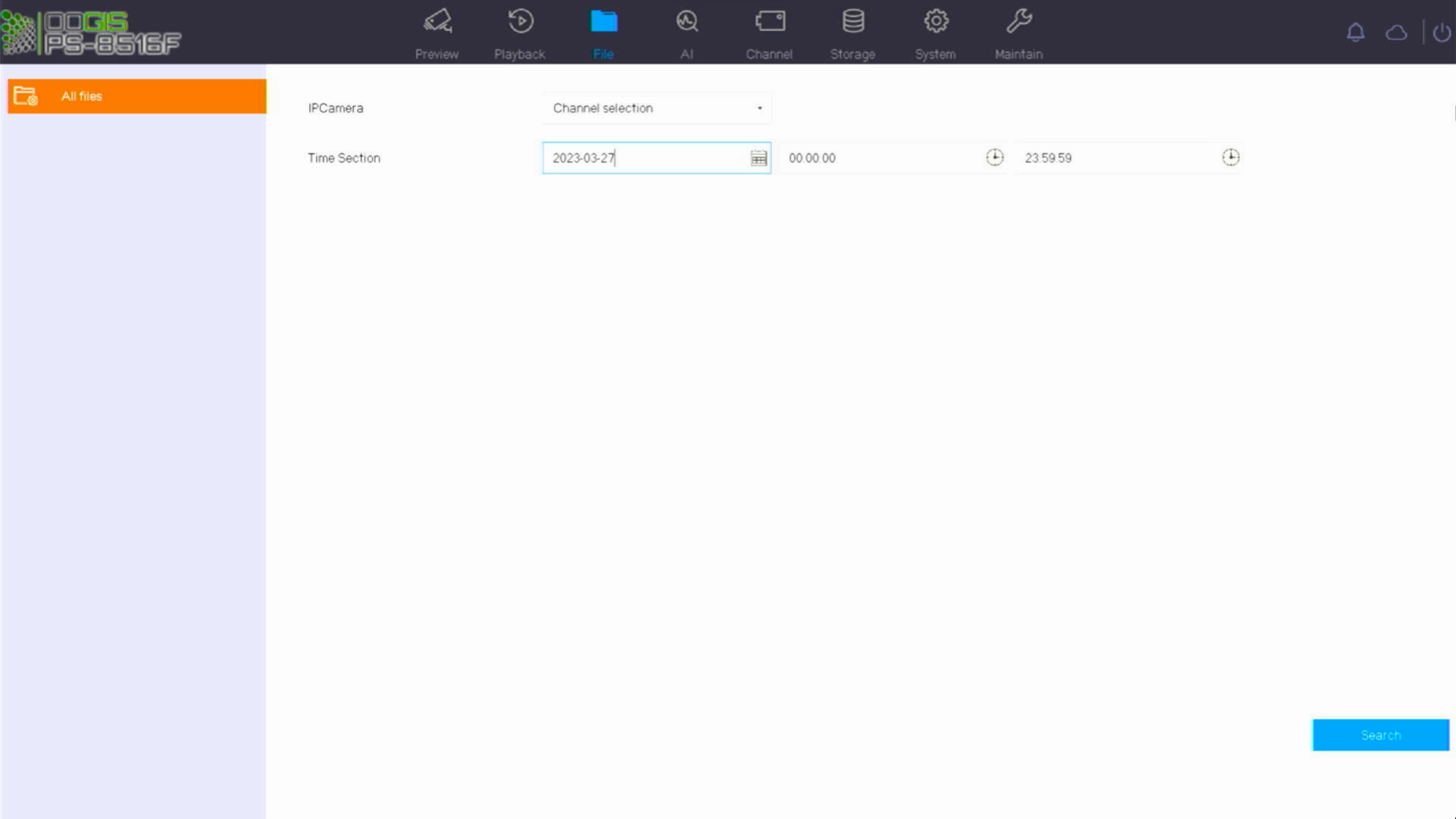Click the 2023-03-27 date field
The width and height of the screenshot is (1456, 819).
(x=645, y=158)
